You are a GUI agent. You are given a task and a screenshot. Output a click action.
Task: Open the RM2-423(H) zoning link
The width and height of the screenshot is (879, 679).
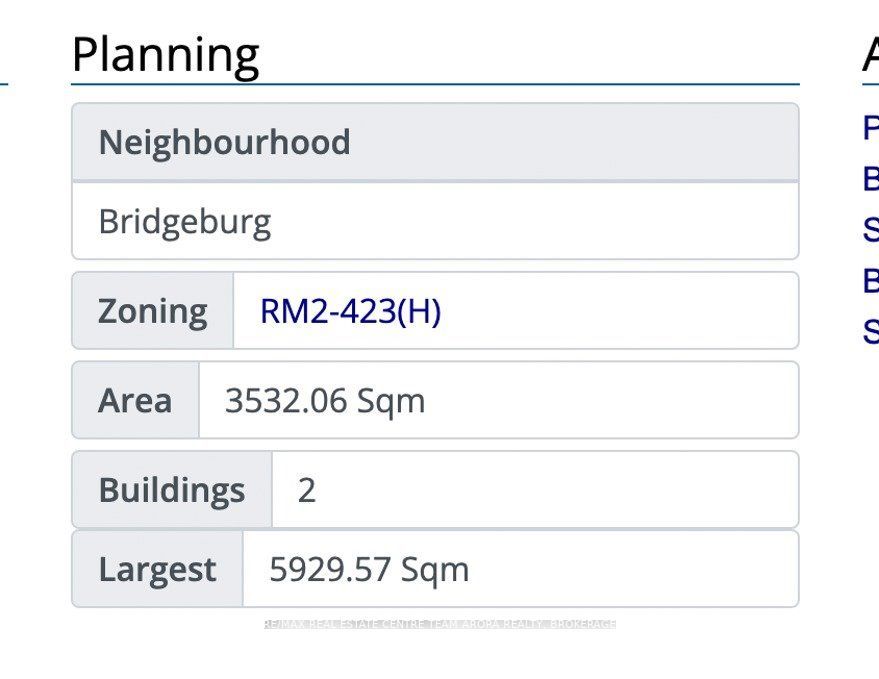350,312
